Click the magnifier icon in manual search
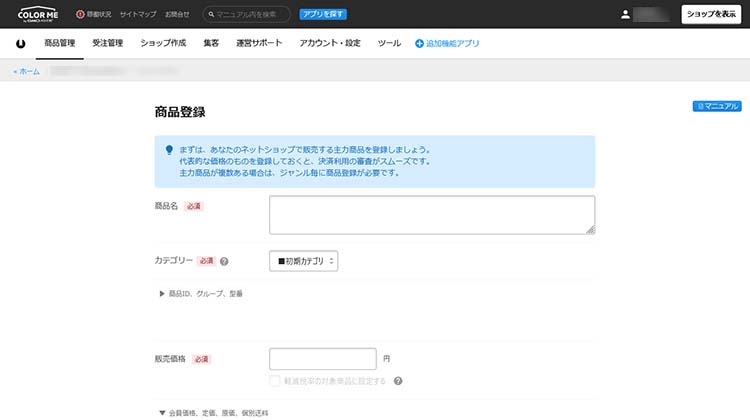This screenshot has width=750, height=420. (211, 14)
